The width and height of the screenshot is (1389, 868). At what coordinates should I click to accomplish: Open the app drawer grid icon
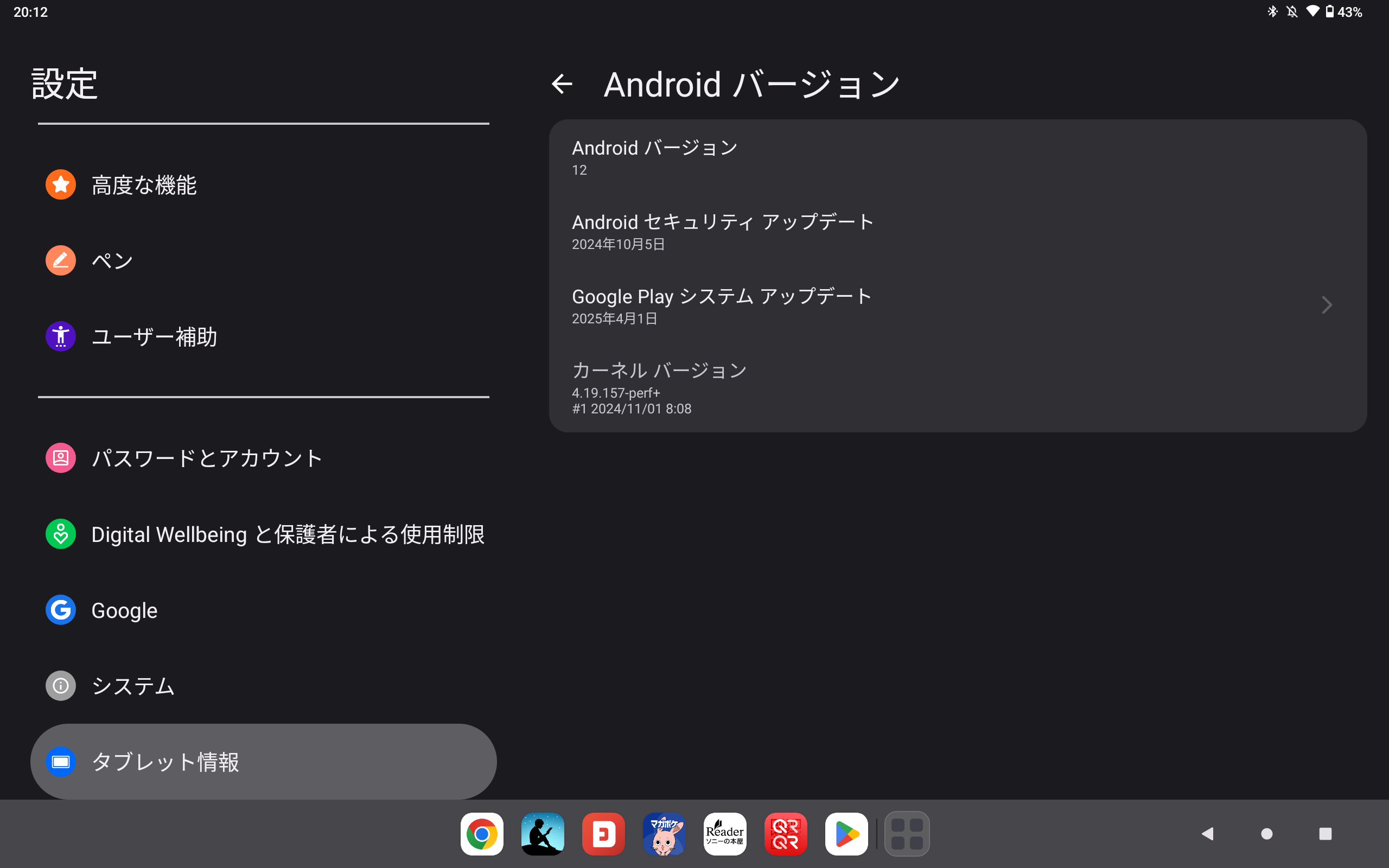click(x=907, y=834)
